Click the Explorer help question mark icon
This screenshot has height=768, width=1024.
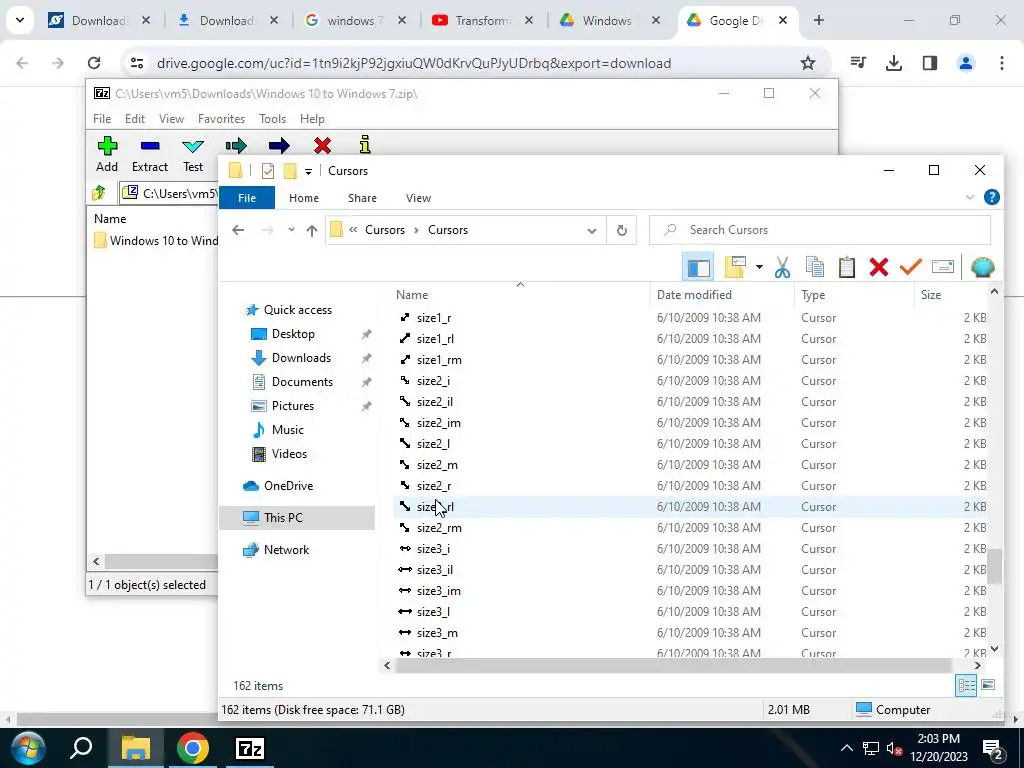(x=991, y=197)
